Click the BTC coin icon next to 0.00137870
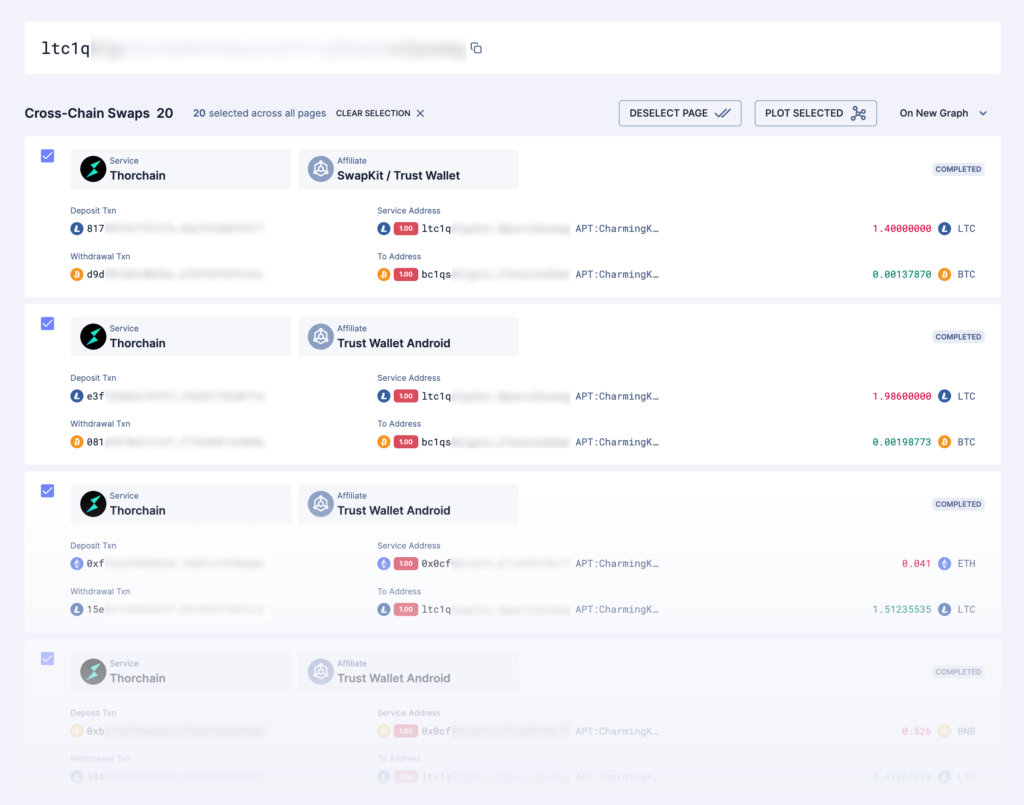The image size is (1024, 805). (944, 274)
